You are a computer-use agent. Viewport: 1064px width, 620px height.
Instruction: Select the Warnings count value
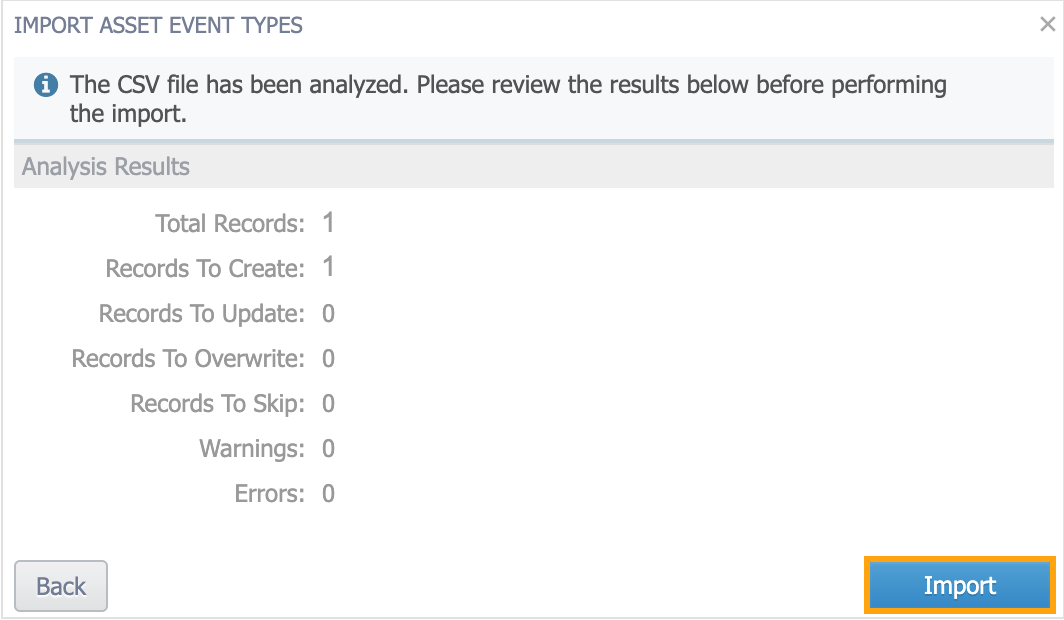tap(330, 448)
